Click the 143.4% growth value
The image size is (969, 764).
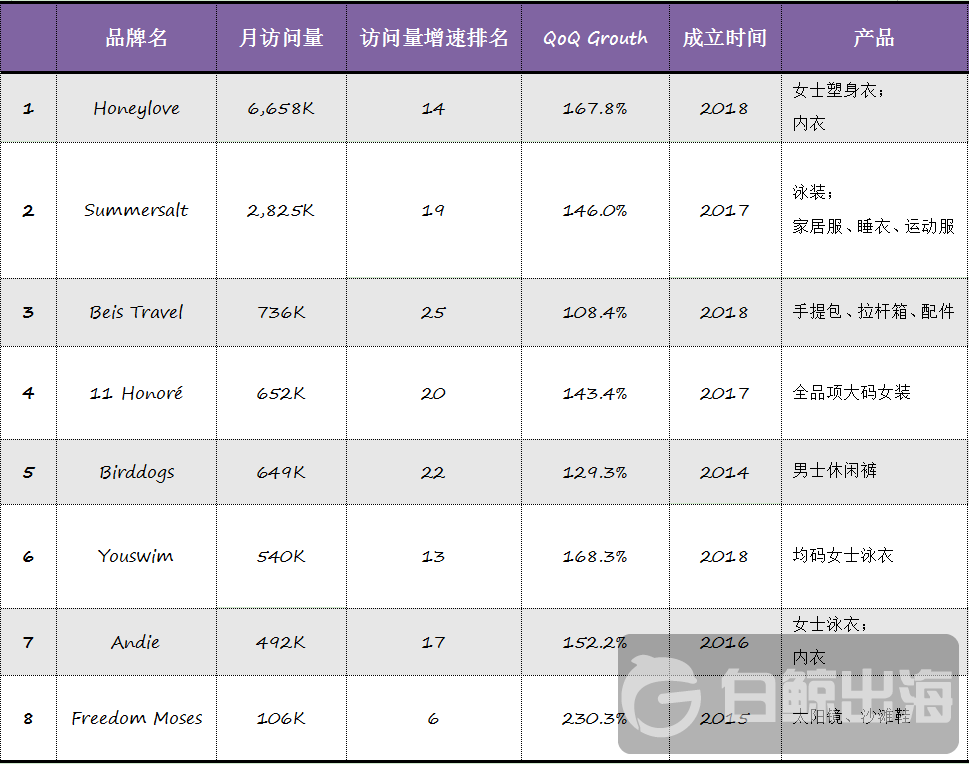click(595, 393)
